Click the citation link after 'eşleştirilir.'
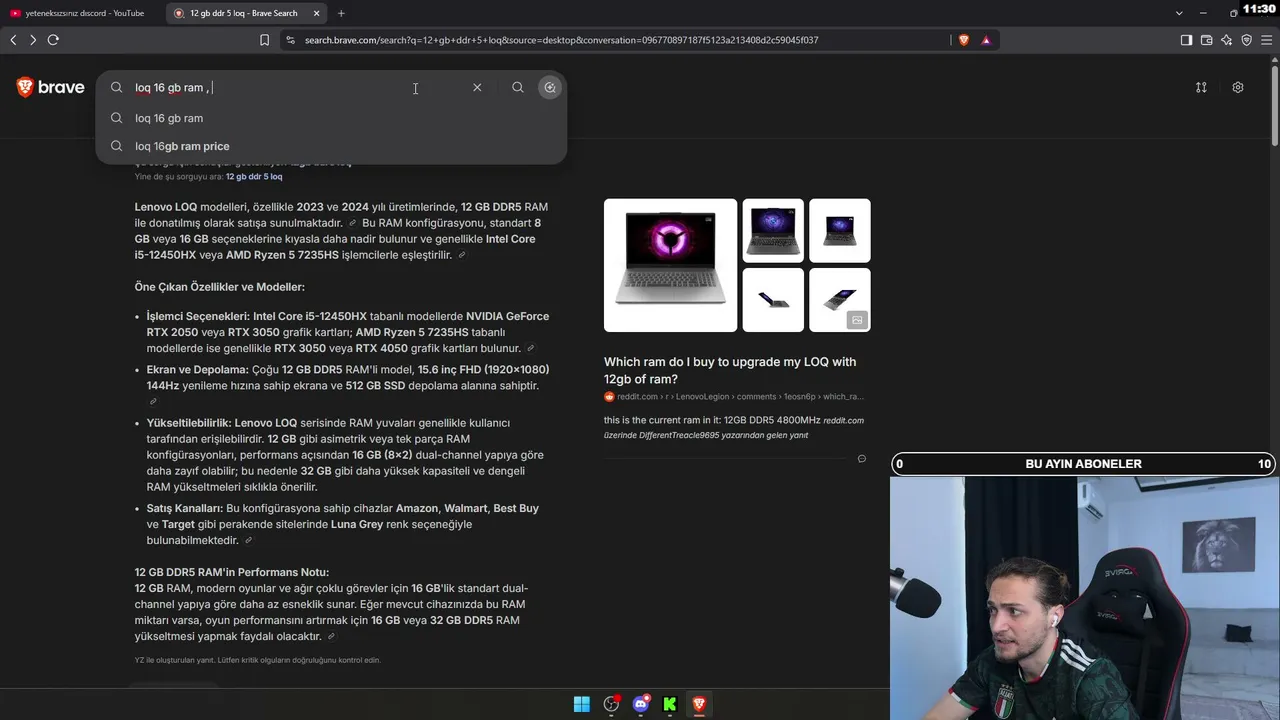The image size is (1280, 720). point(461,255)
